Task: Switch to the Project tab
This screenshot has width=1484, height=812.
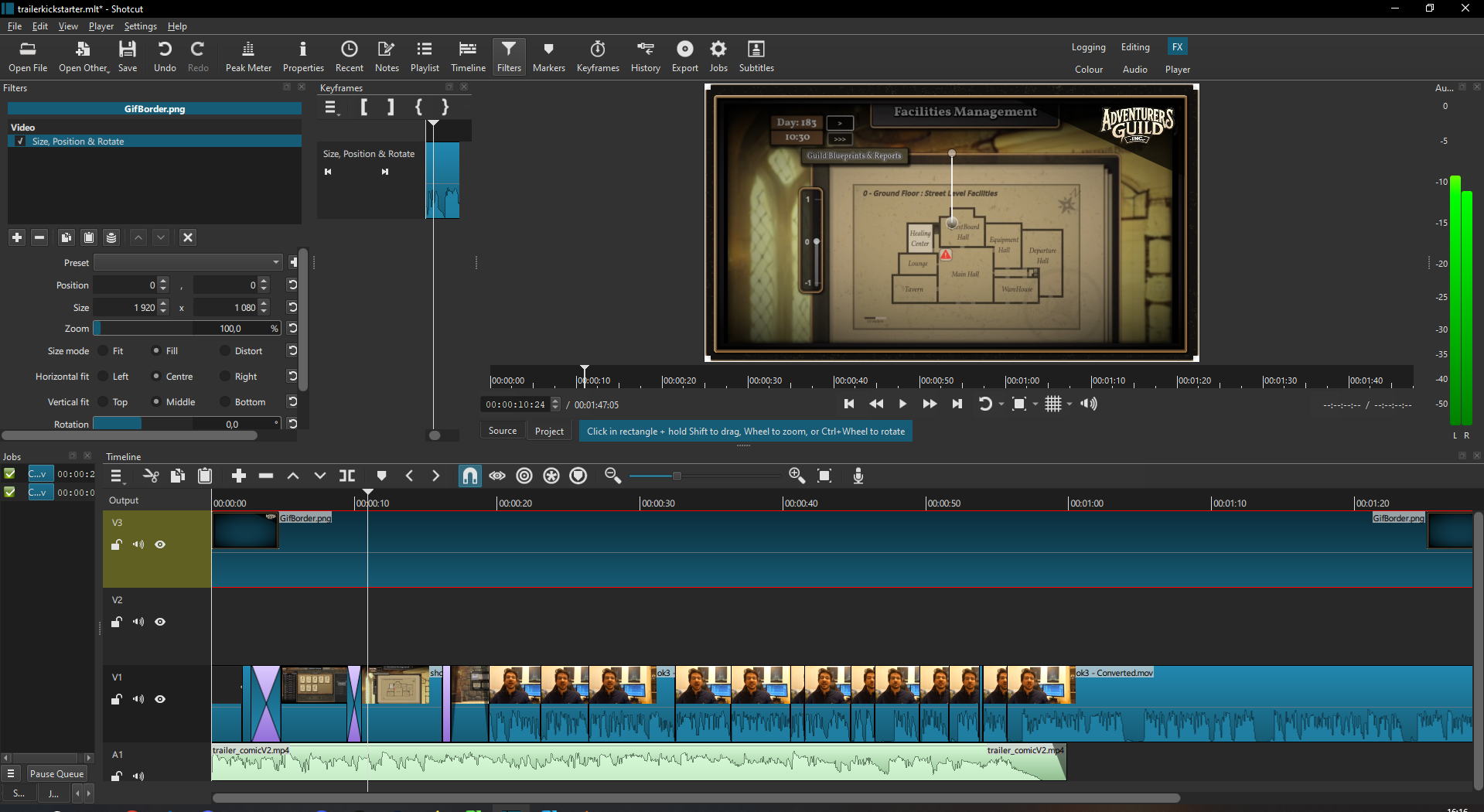Action: point(549,431)
